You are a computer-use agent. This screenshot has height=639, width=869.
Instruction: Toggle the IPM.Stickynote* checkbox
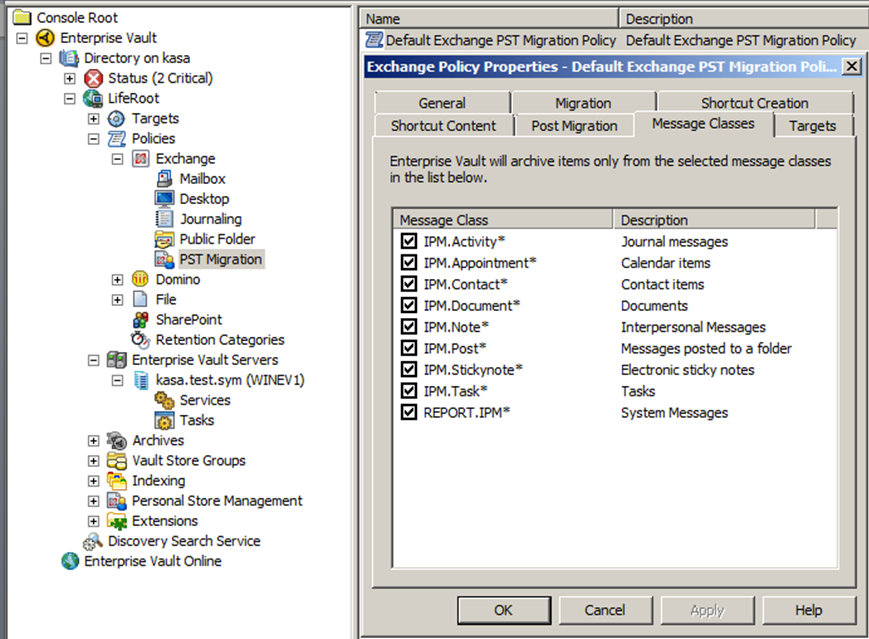pyautogui.click(x=409, y=369)
